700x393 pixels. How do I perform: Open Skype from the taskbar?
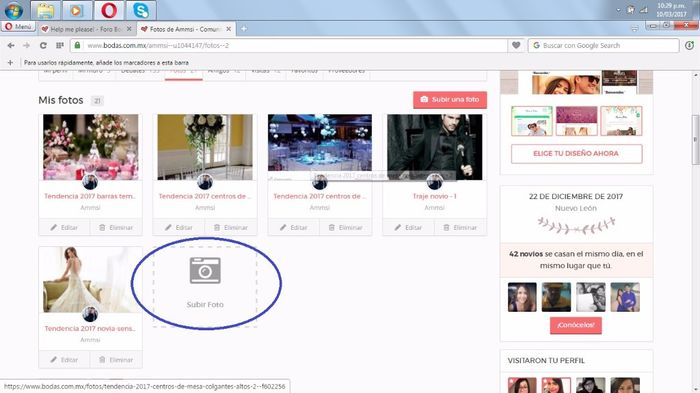click(141, 10)
